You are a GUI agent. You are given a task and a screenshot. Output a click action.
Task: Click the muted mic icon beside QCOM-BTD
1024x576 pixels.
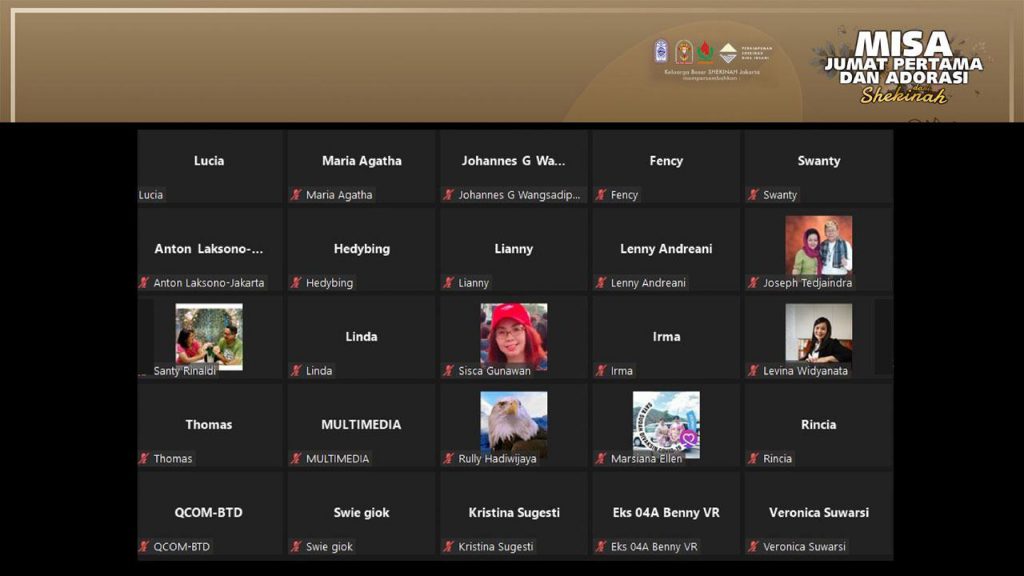[144, 547]
